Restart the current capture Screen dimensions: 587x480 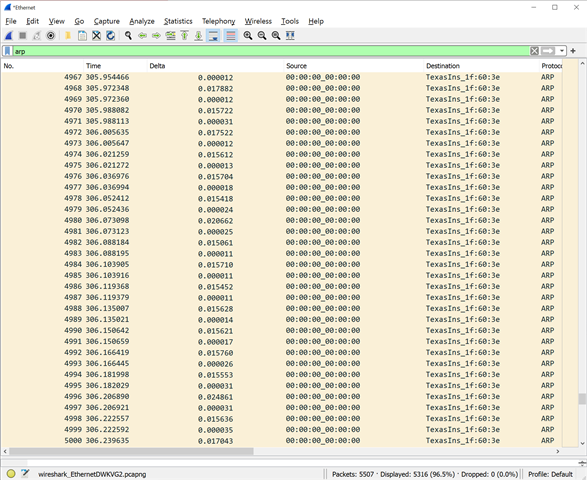click(x=36, y=36)
